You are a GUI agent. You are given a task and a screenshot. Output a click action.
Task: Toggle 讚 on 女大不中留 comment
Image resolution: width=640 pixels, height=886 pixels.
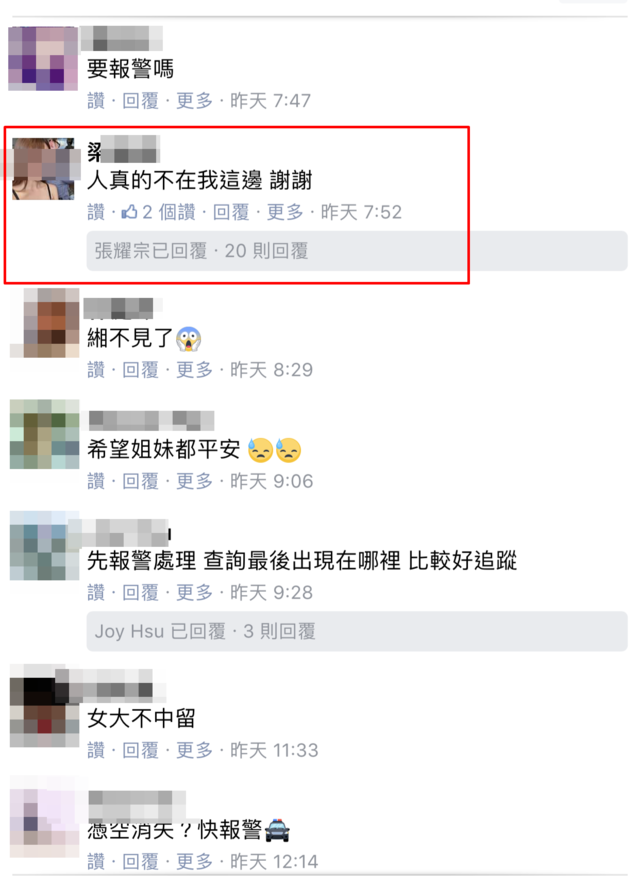pyautogui.click(x=96, y=750)
